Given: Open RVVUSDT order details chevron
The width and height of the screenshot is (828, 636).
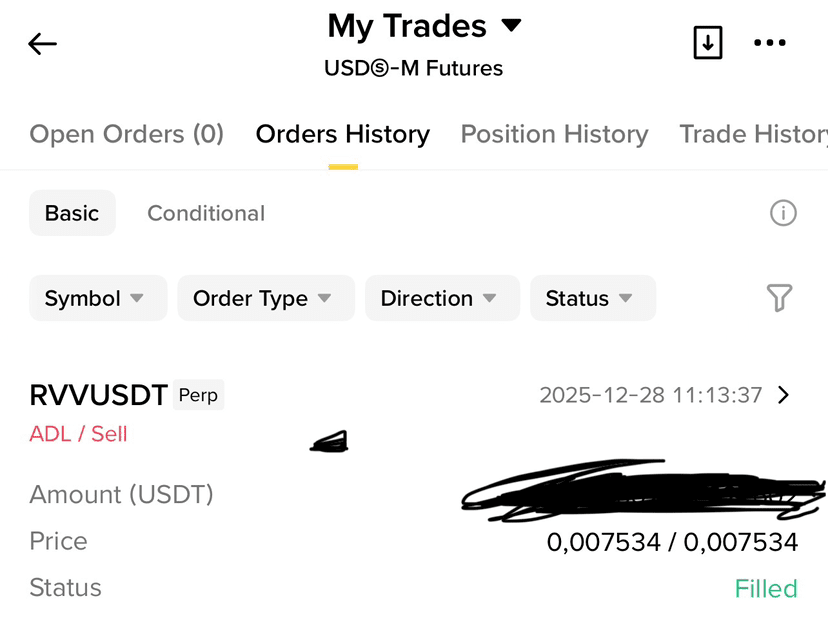Looking at the screenshot, I should [784, 395].
